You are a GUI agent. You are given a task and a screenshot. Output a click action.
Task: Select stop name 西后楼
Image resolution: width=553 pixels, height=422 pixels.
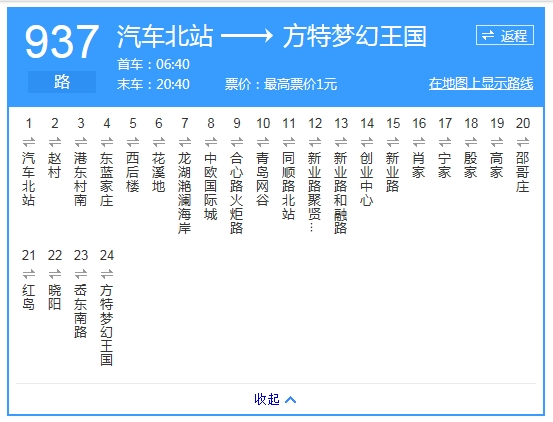(x=133, y=172)
